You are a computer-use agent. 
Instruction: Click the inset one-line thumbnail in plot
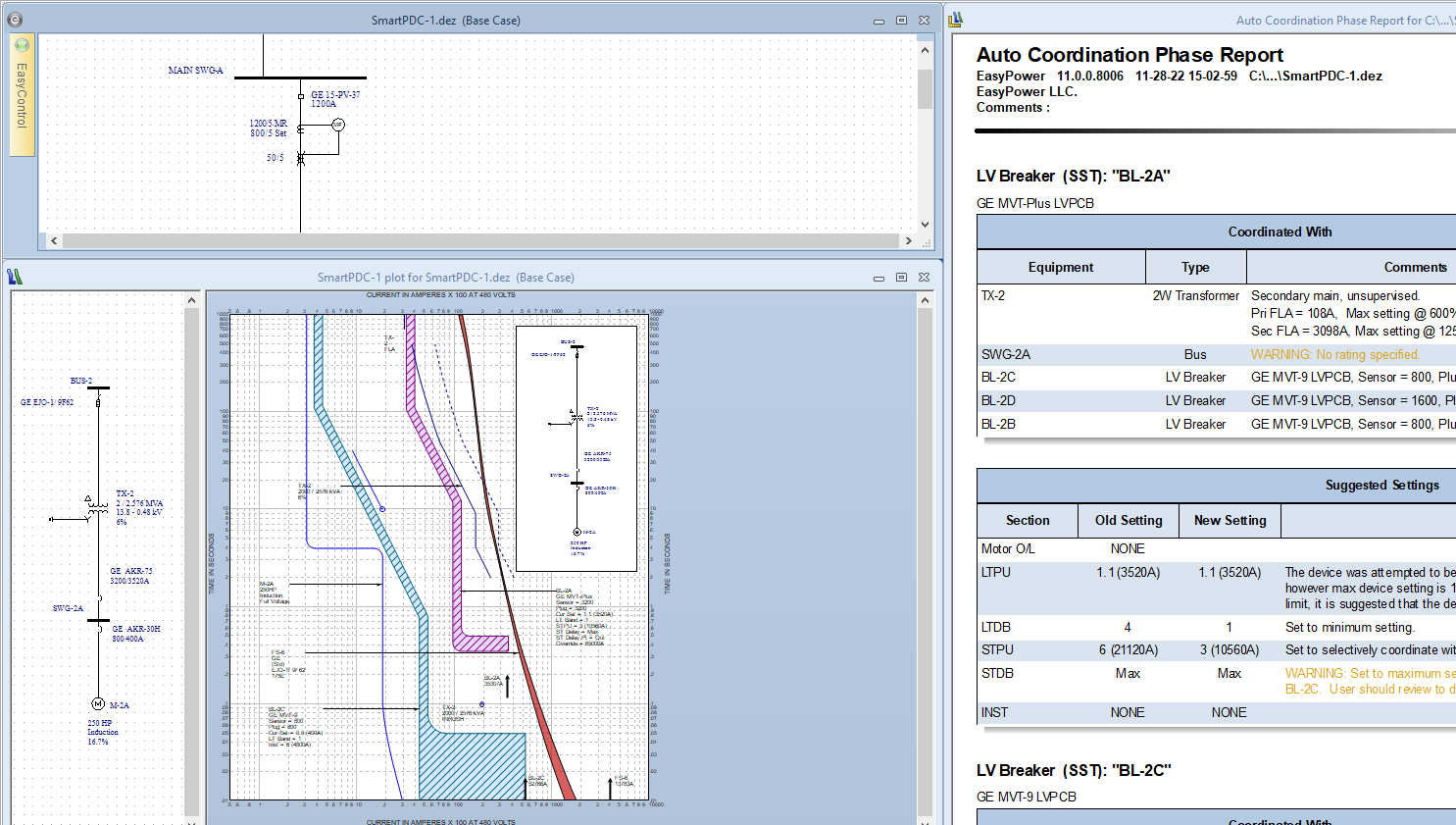point(577,447)
